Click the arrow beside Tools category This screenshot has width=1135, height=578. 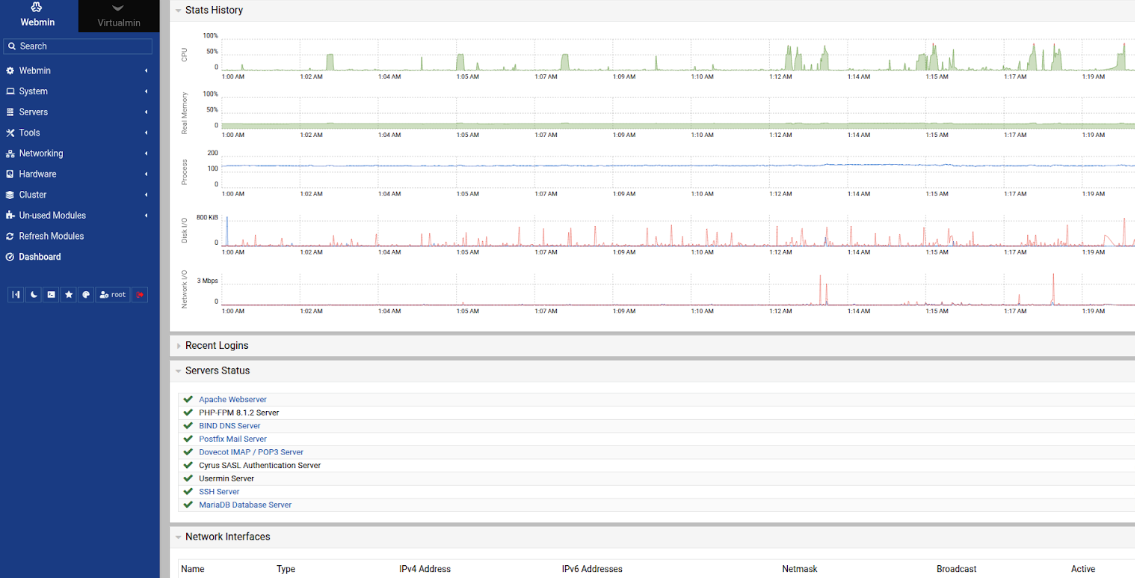pos(146,132)
